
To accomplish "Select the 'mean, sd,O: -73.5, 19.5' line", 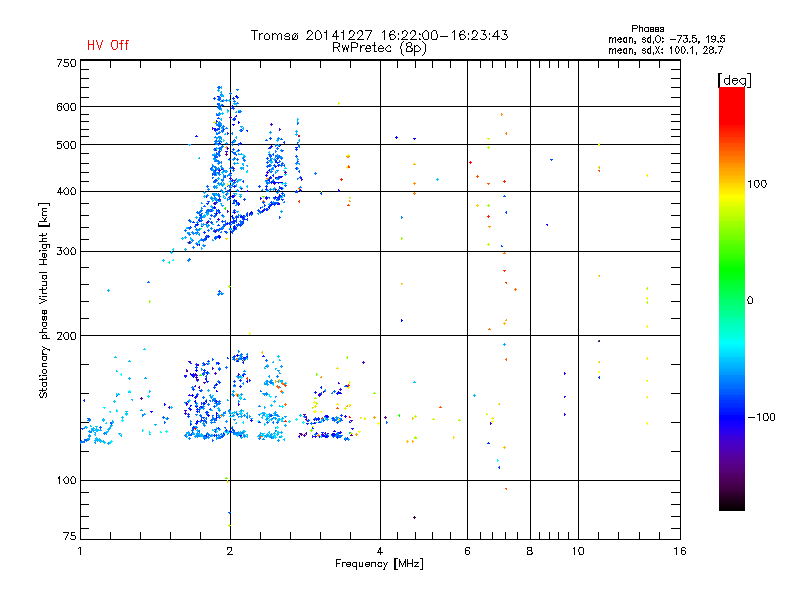I will [666, 39].
